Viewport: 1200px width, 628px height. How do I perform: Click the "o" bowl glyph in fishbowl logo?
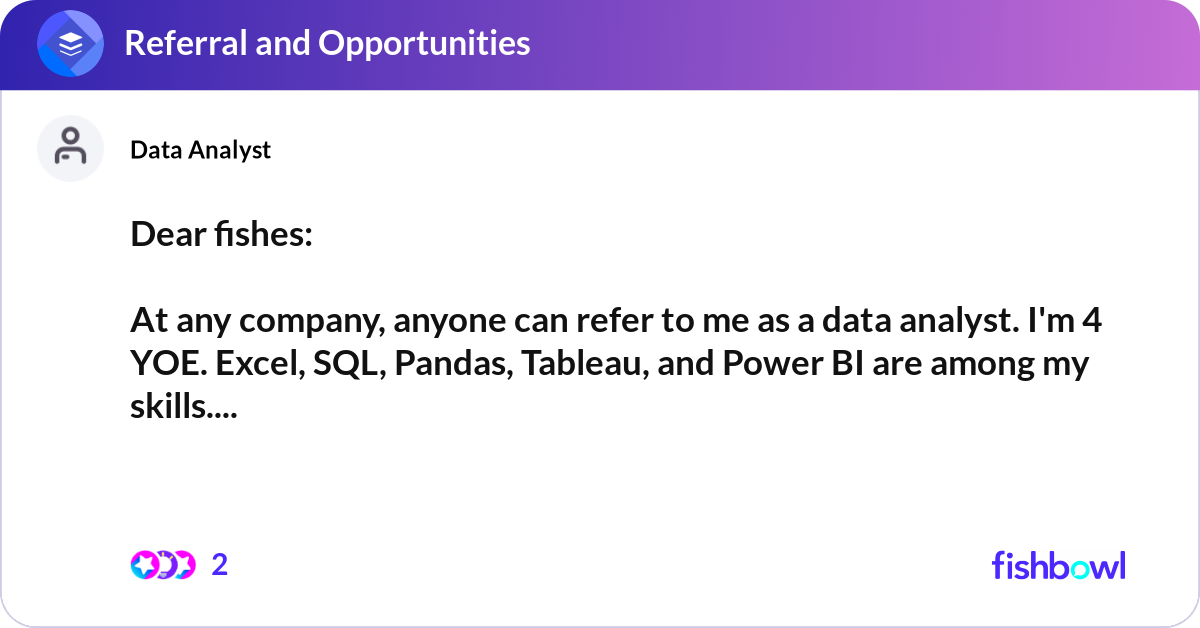click(1081, 568)
